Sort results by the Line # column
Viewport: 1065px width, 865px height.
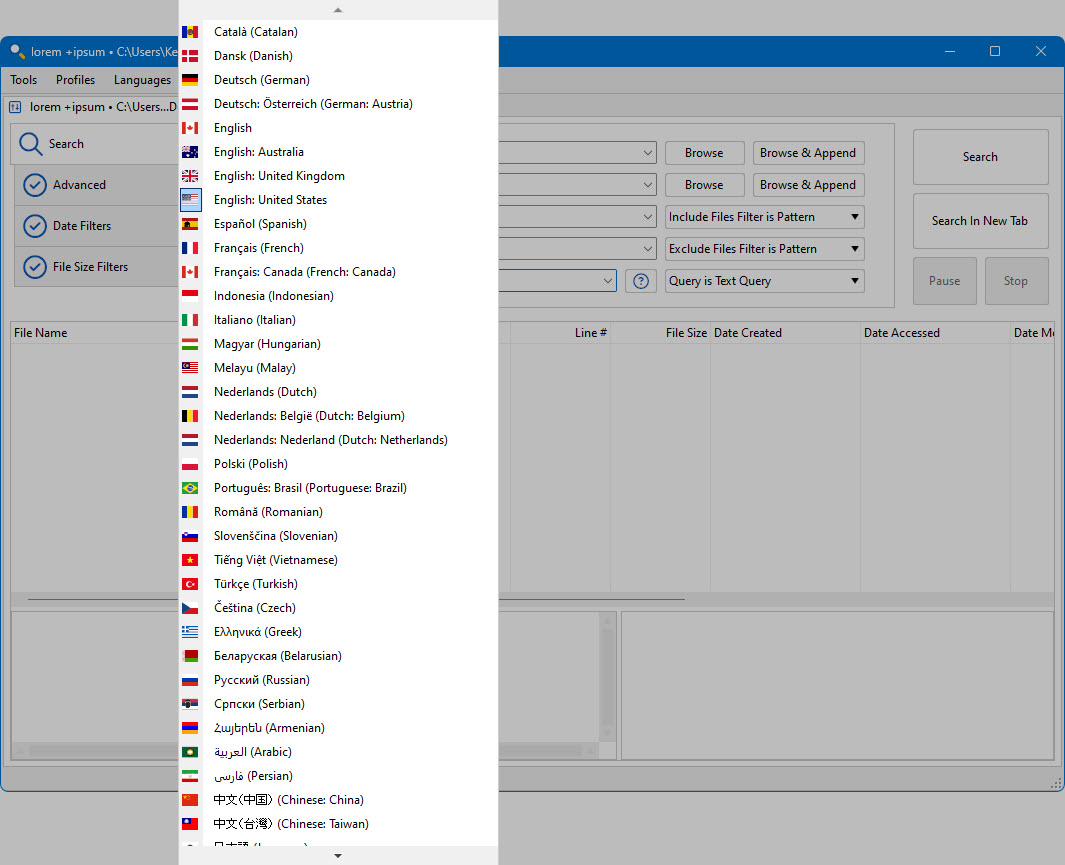(560, 333)
